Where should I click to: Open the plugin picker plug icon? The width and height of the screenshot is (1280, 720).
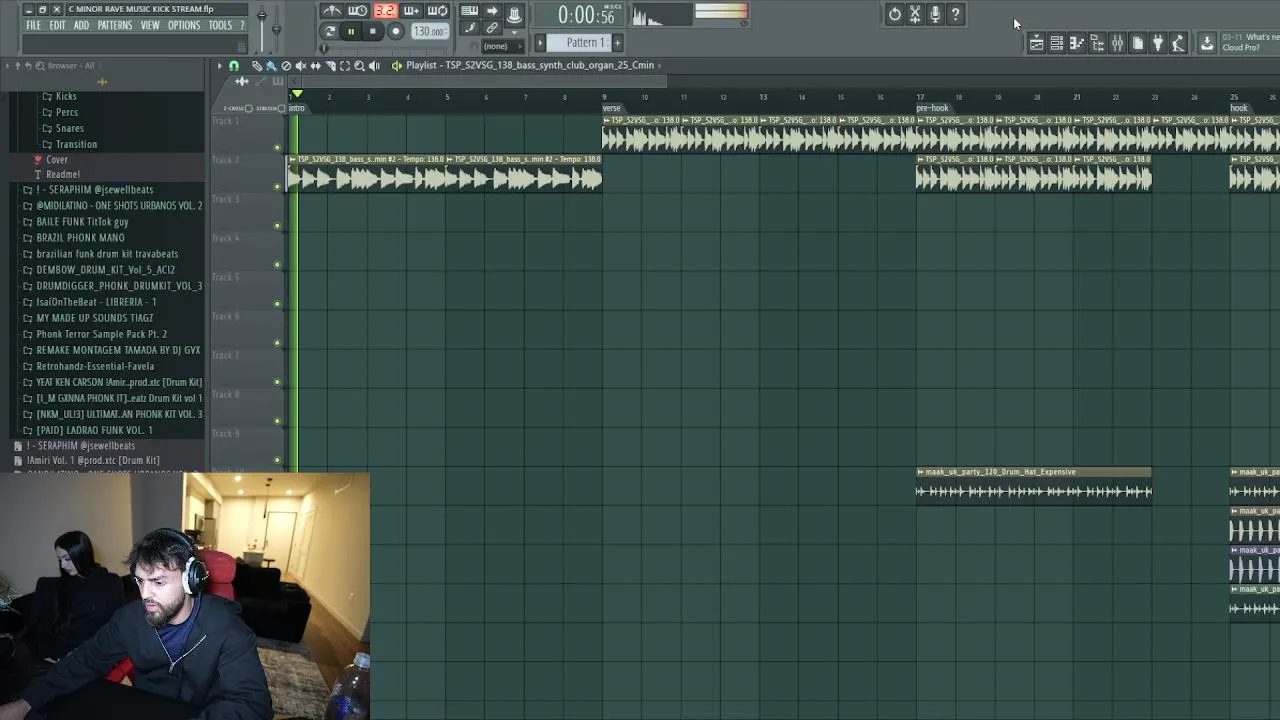(x=1158, y=43)
